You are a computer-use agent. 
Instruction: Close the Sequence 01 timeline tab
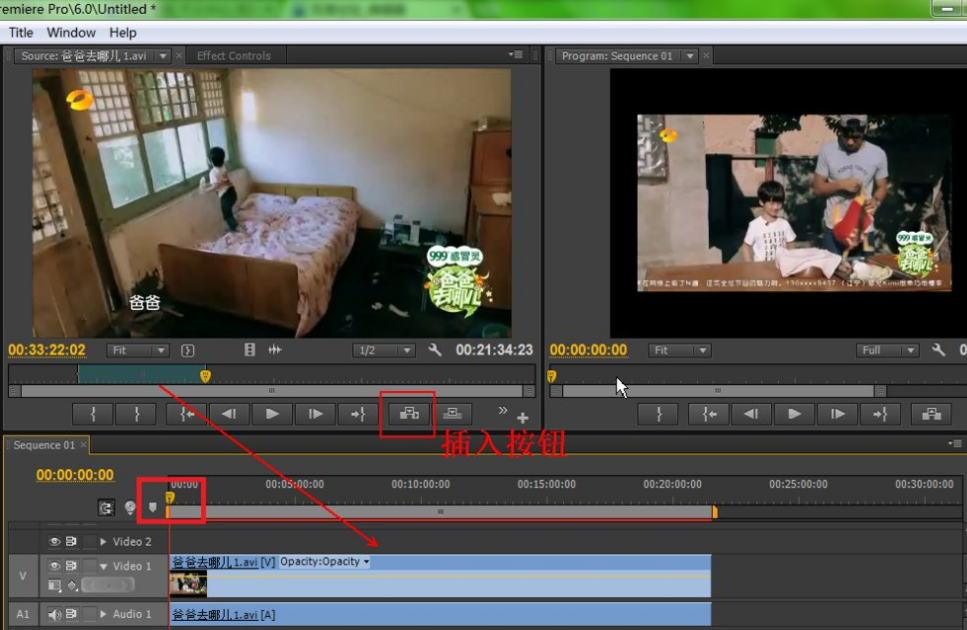tap(83, 444)
